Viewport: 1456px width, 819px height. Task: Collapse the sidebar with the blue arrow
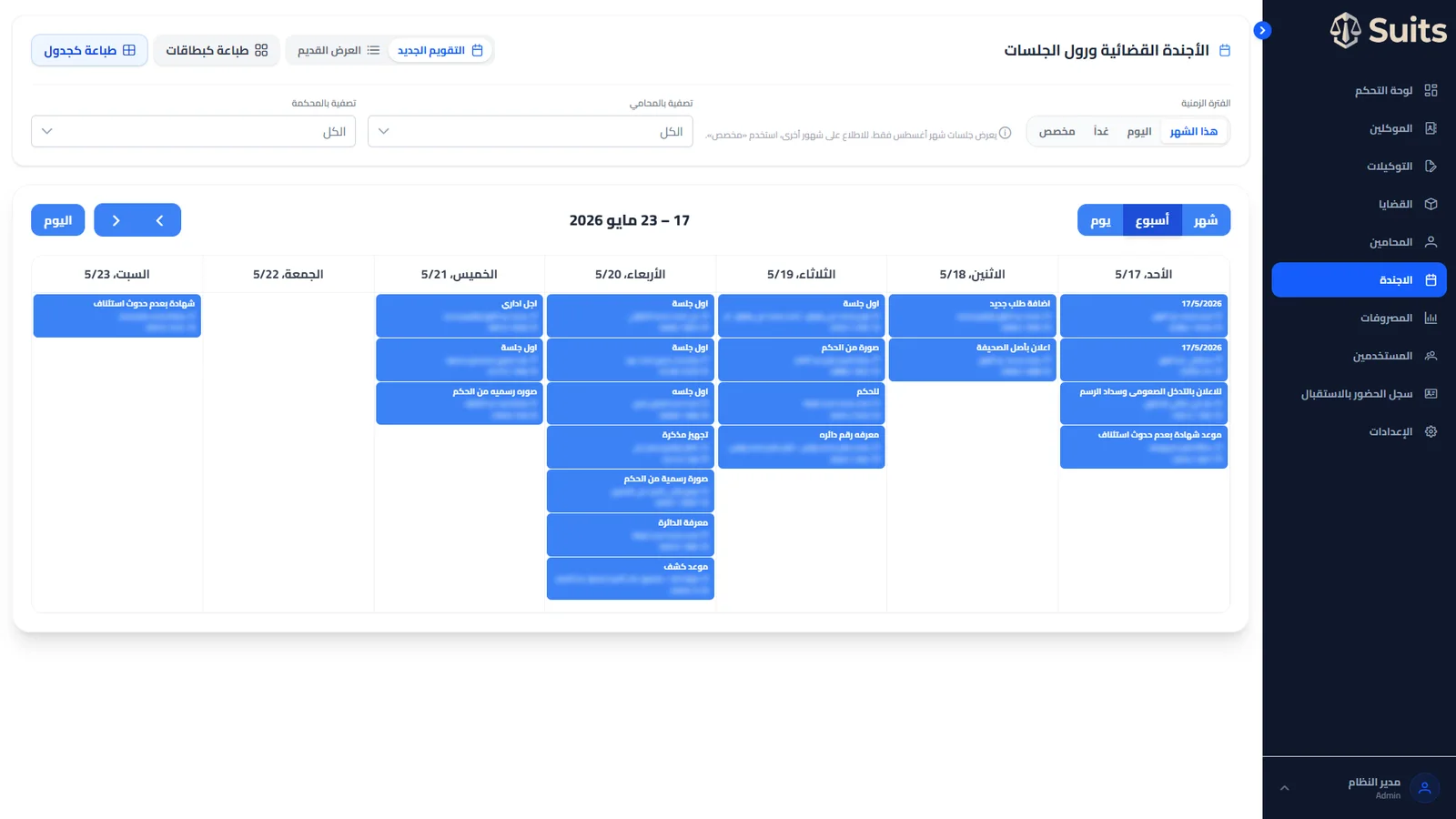[1262, 30]
